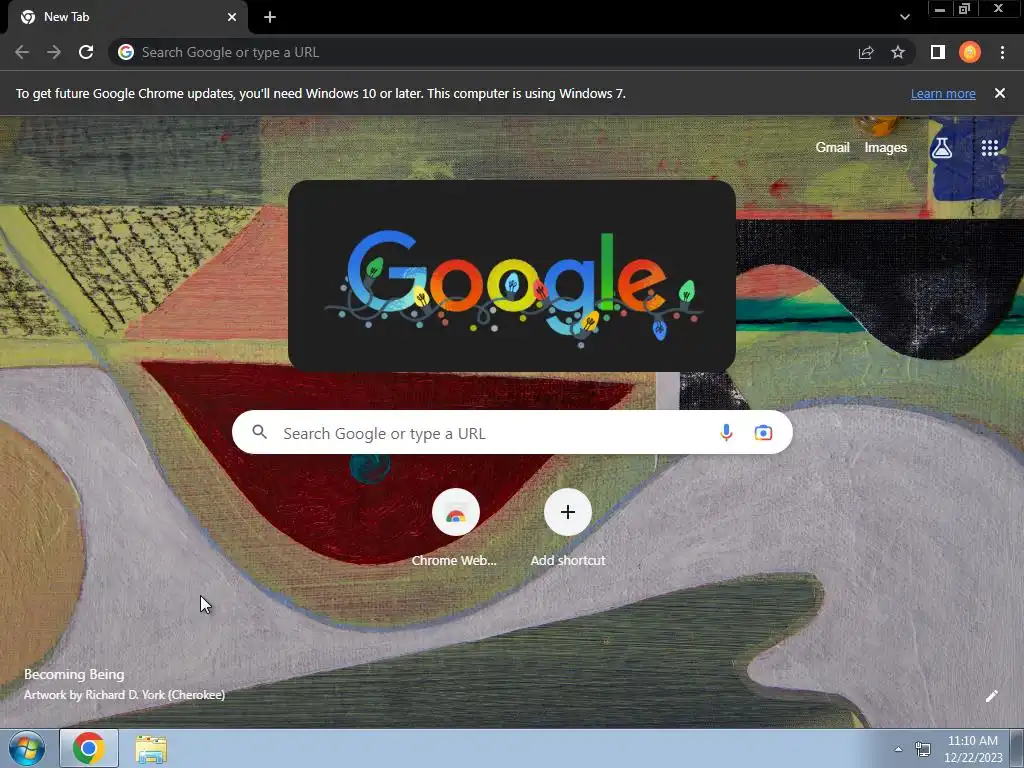The image size is (1024, 768).
Task: Show hidden system tray icons
Action: (x=898, y=749)
